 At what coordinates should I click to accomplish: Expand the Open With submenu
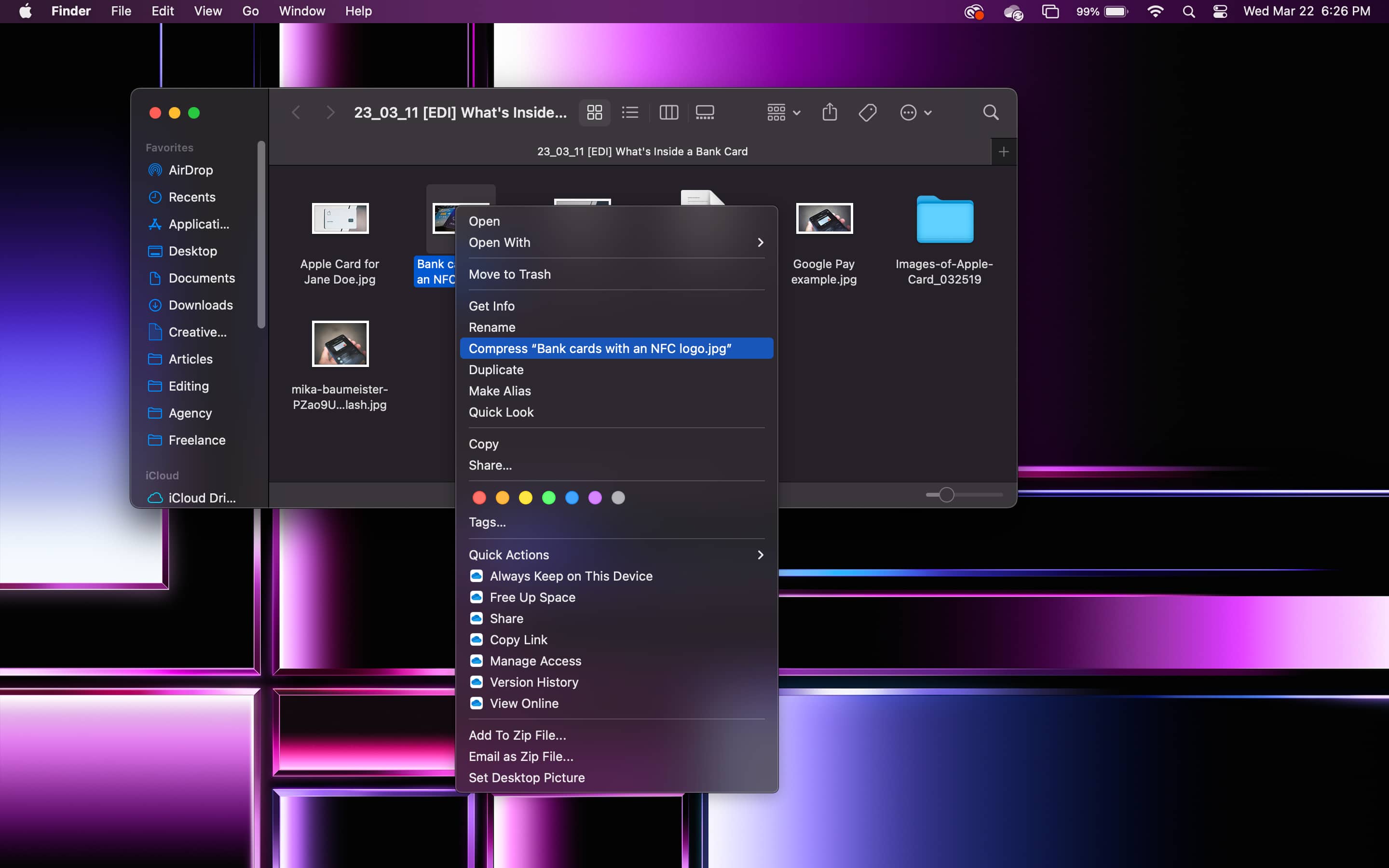[616, 242]
